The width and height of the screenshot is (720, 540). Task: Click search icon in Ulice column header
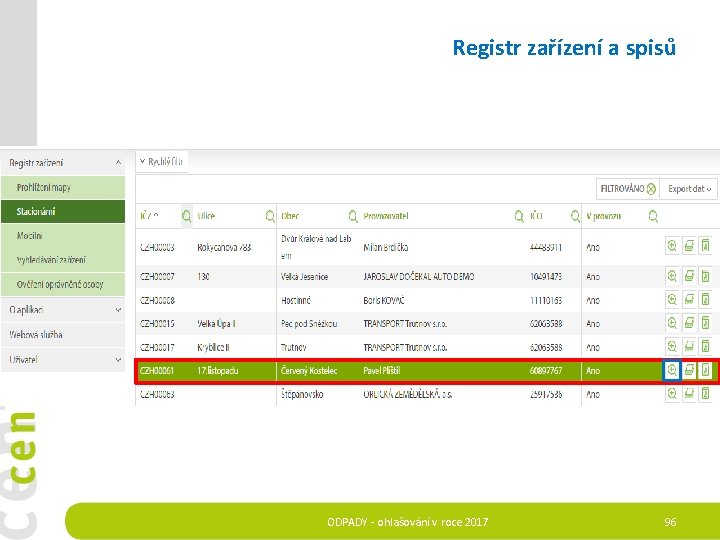pos(270,216)
